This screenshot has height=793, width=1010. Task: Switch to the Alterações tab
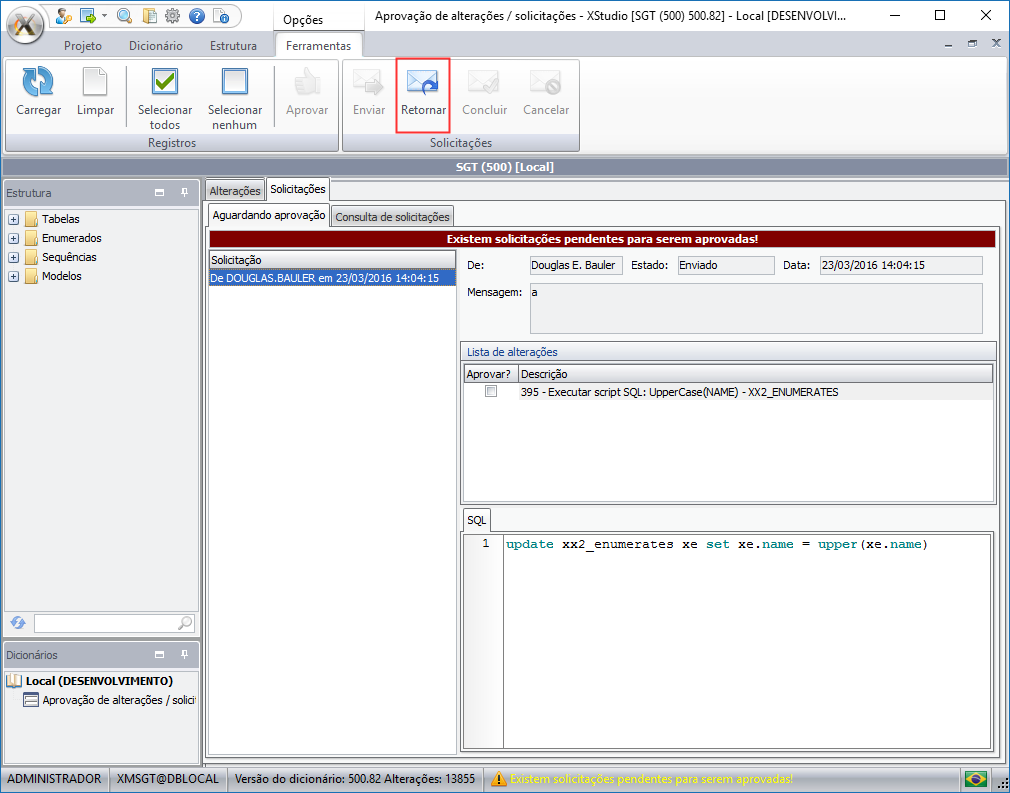[x=234, y=191]
